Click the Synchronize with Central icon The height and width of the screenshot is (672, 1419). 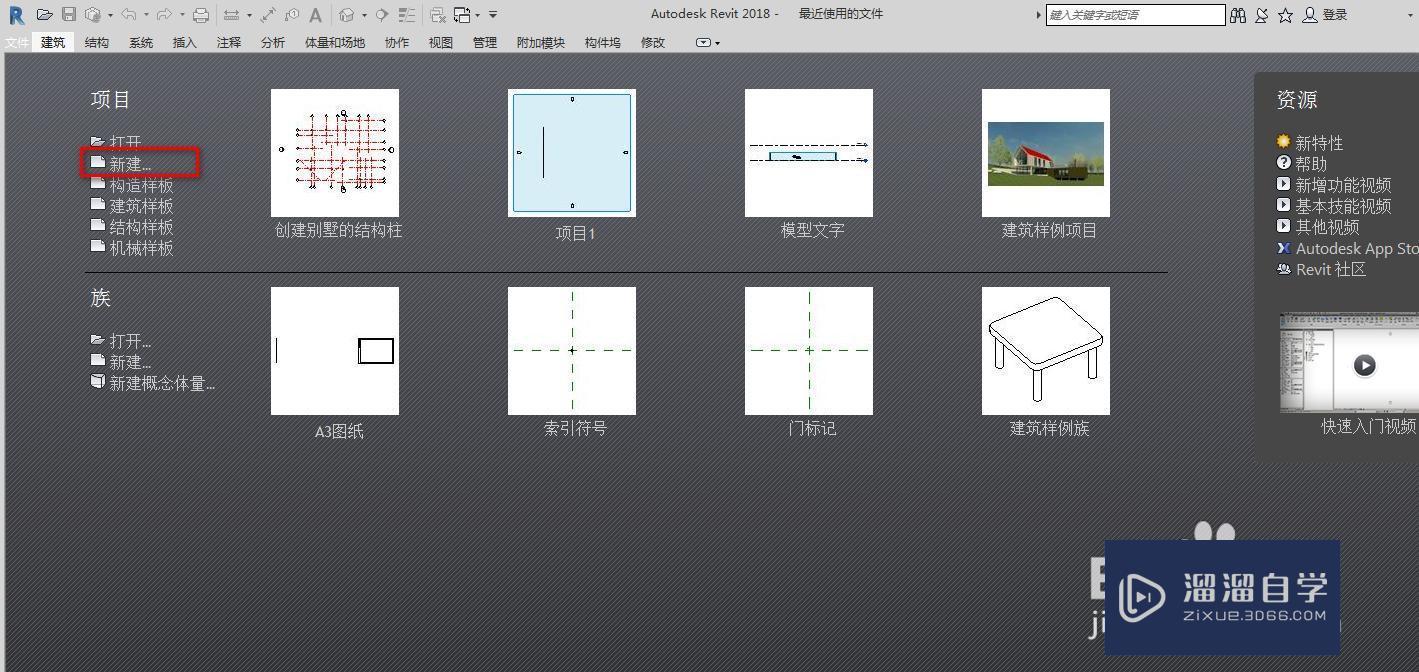[x=90, y=14]
